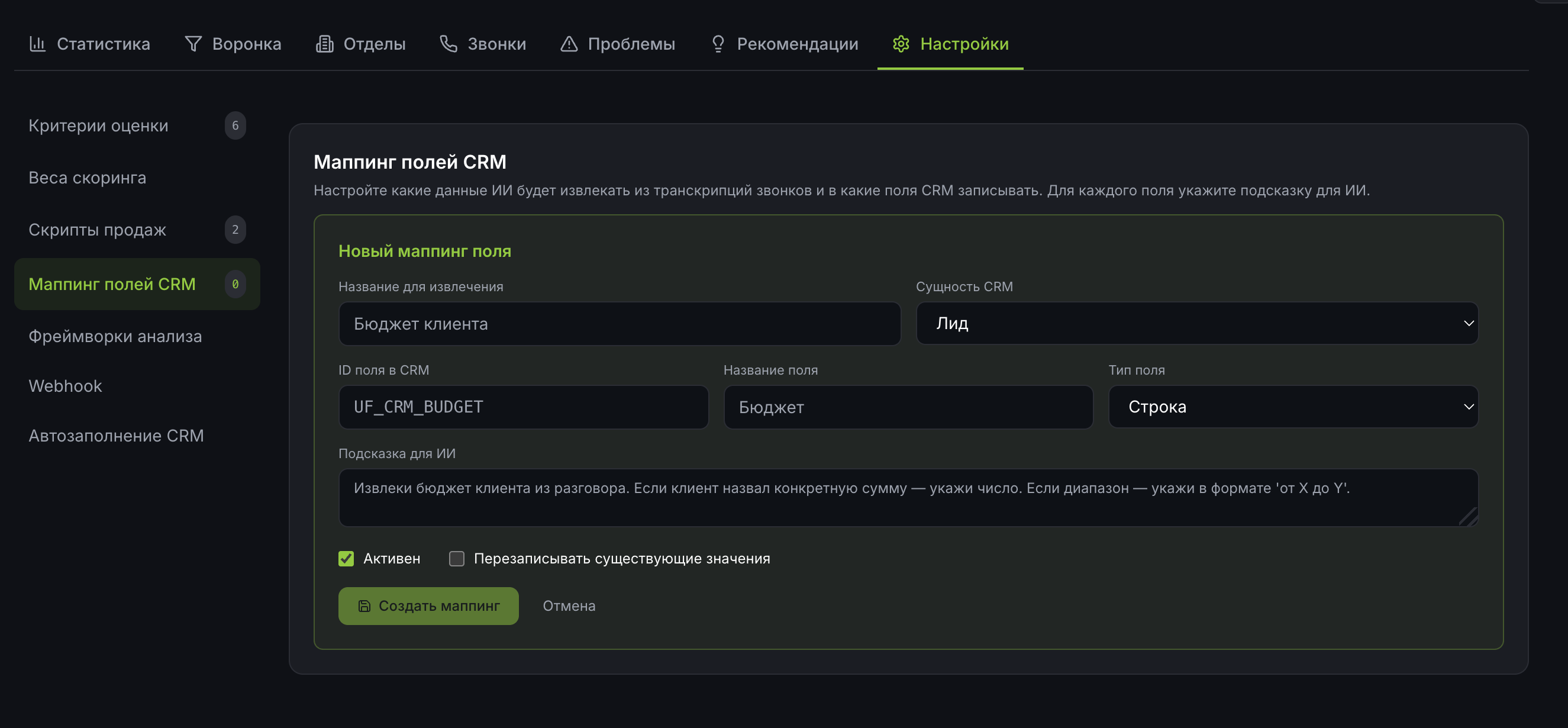Select the funnel icon for Воронка
Viewport: 1568px width, 728px height.
pos(192,43)
